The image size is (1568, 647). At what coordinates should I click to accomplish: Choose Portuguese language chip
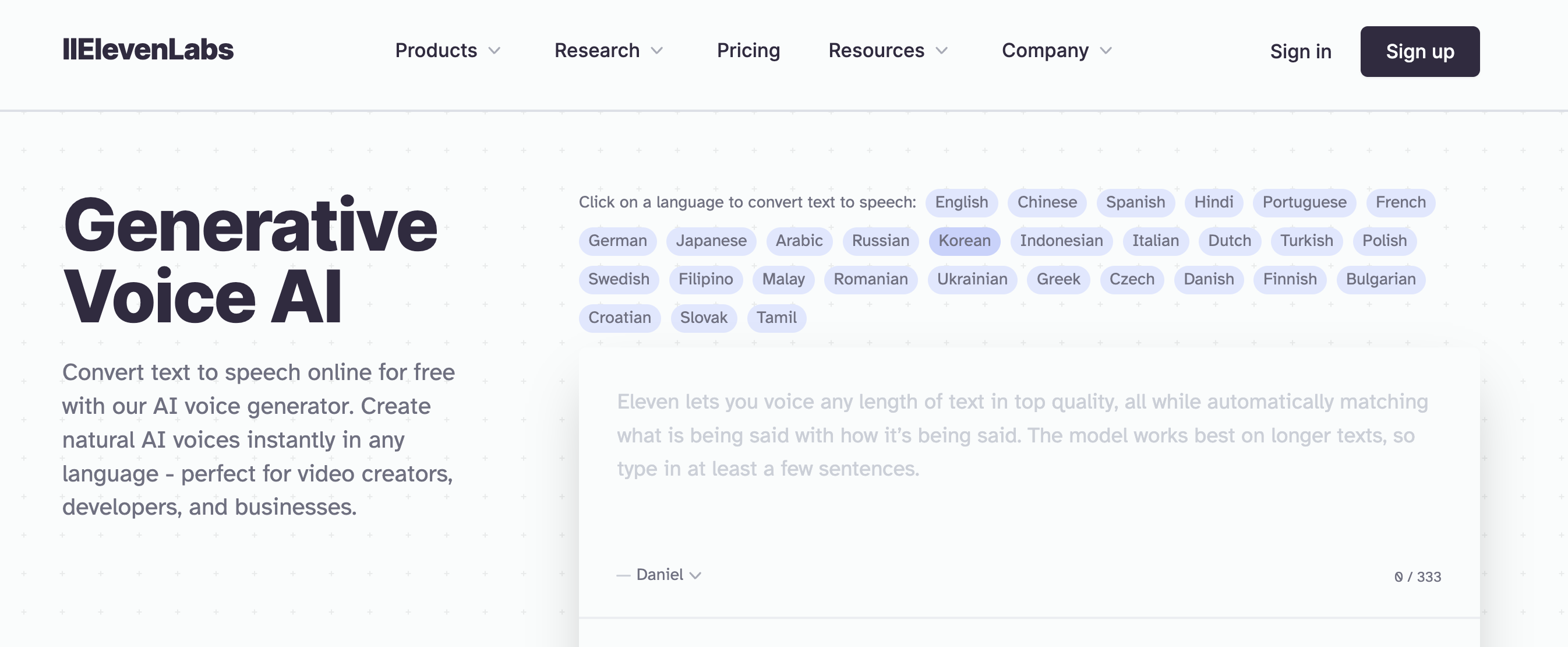point(1304,202)
